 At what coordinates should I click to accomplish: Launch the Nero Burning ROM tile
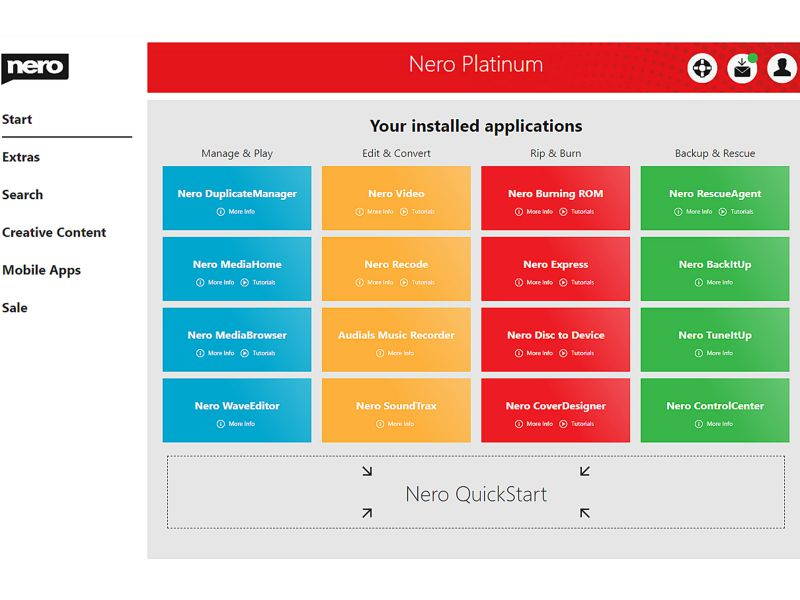(557, 193)
